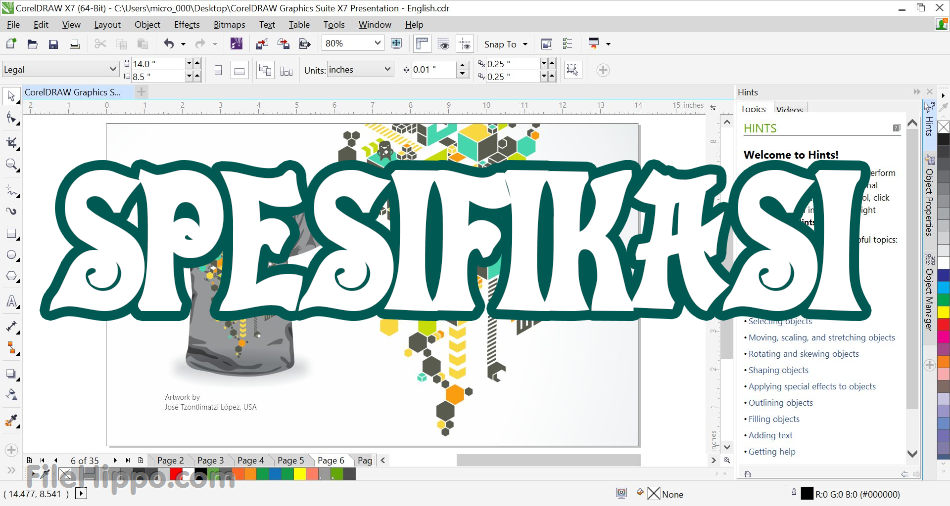Open 'Outlining objects' hint link
Image resolution: width=950 pixels, height=506 pixels.
tap(780, 403)
